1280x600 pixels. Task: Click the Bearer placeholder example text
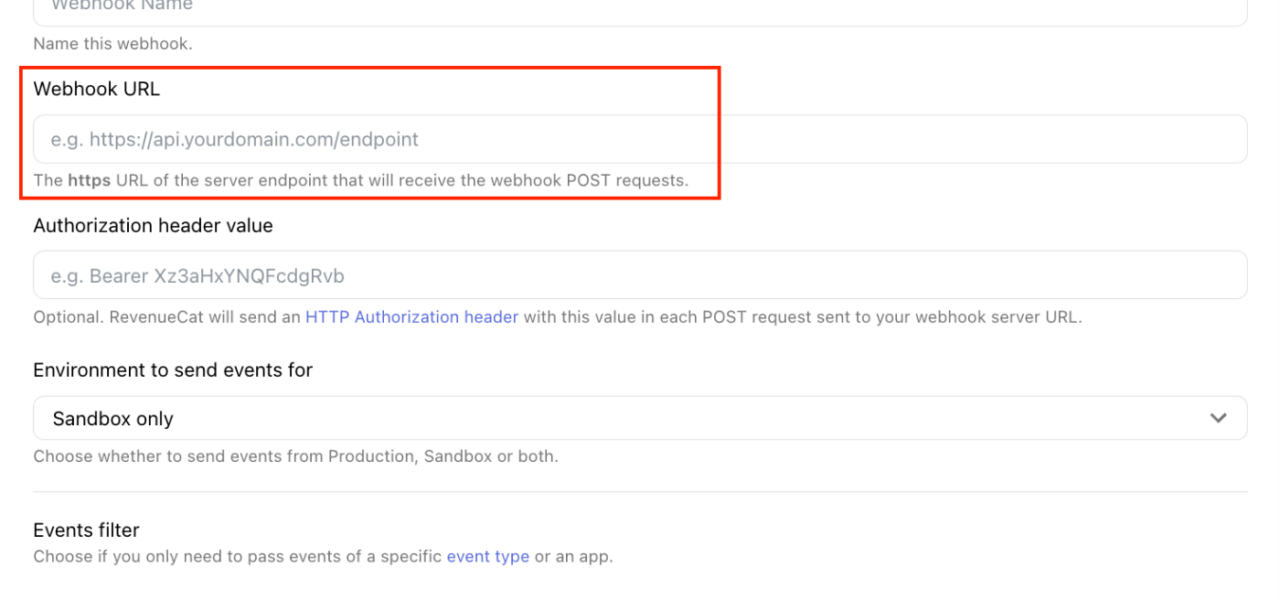pos(198,276)
